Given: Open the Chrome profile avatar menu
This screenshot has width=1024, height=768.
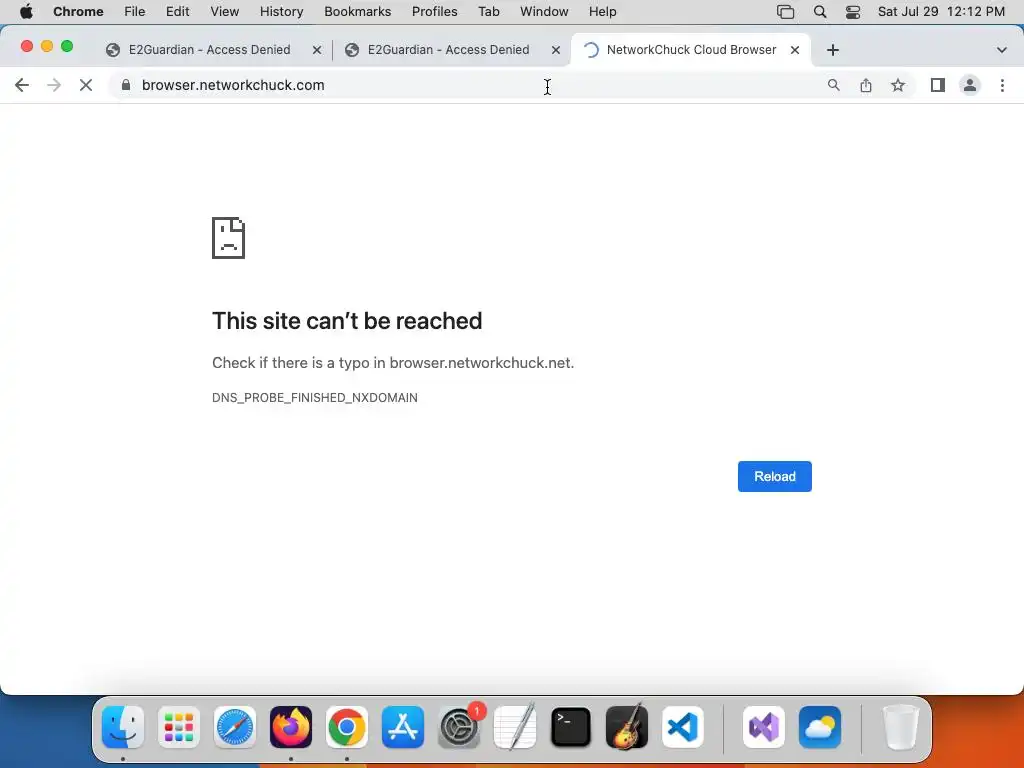Looking at the screenshot, I should coord(970,85).
